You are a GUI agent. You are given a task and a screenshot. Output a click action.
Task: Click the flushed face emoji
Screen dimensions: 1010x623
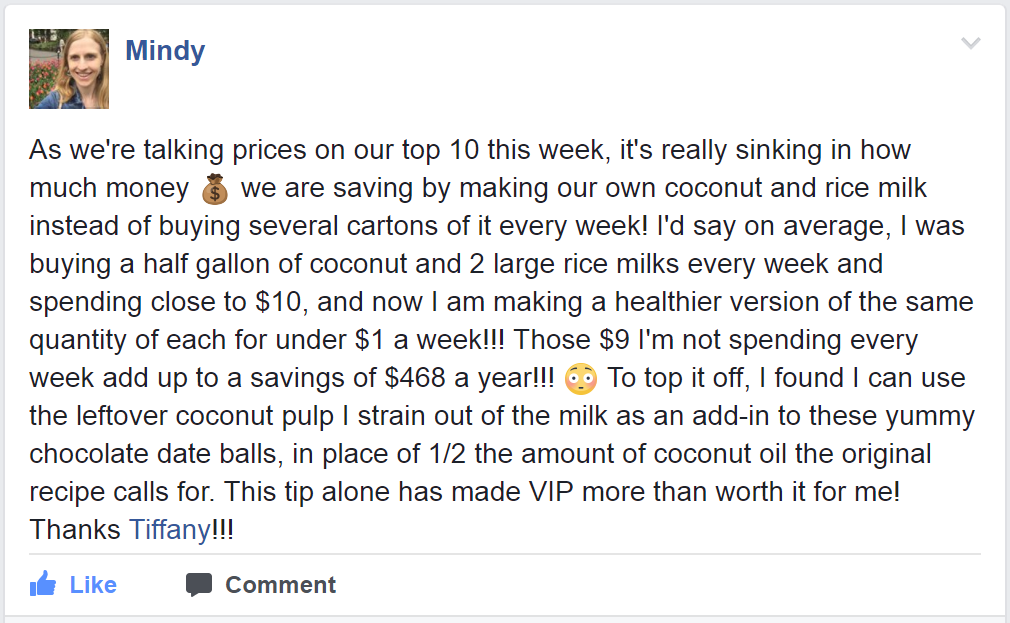point(581,379)
